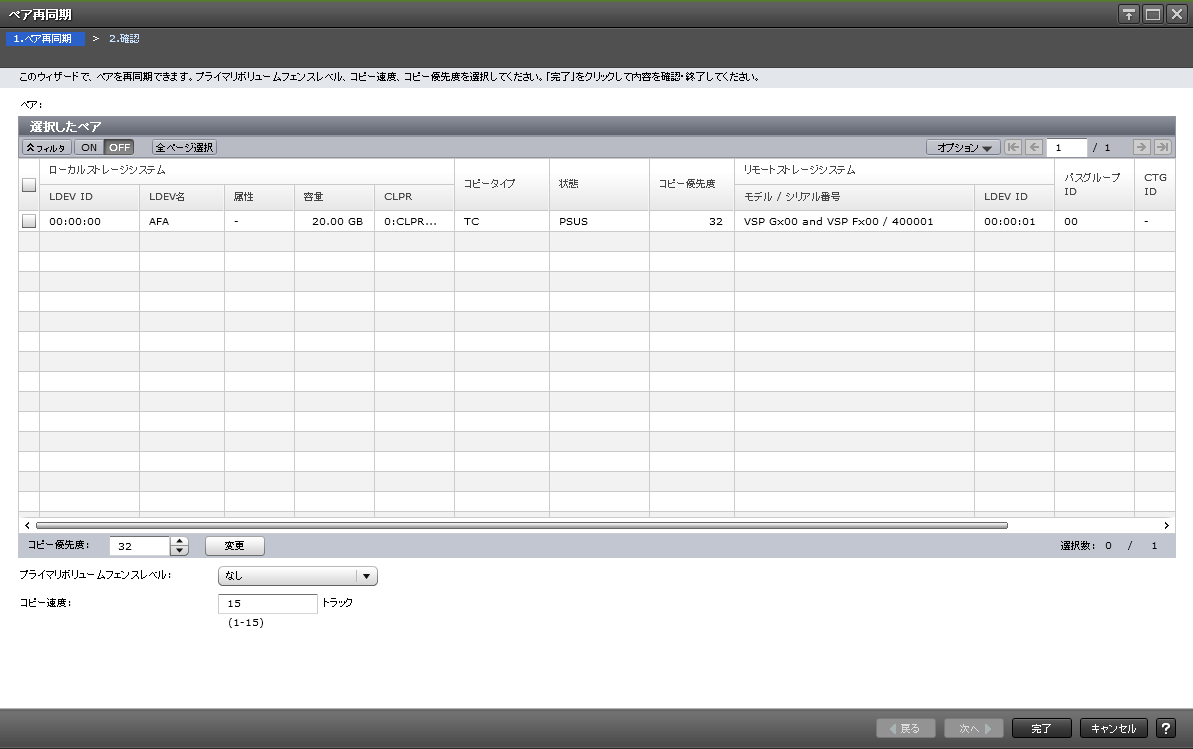Turn filter OFF
Image resolution: width=1193 pixels, height=749 pixels.
(119, 148)
